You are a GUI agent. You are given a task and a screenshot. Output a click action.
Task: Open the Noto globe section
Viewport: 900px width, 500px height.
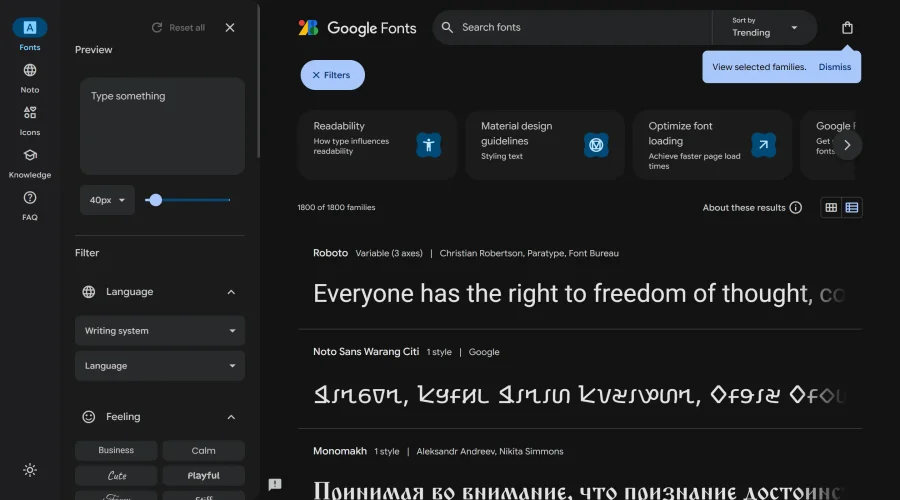(x=30, y=78)
